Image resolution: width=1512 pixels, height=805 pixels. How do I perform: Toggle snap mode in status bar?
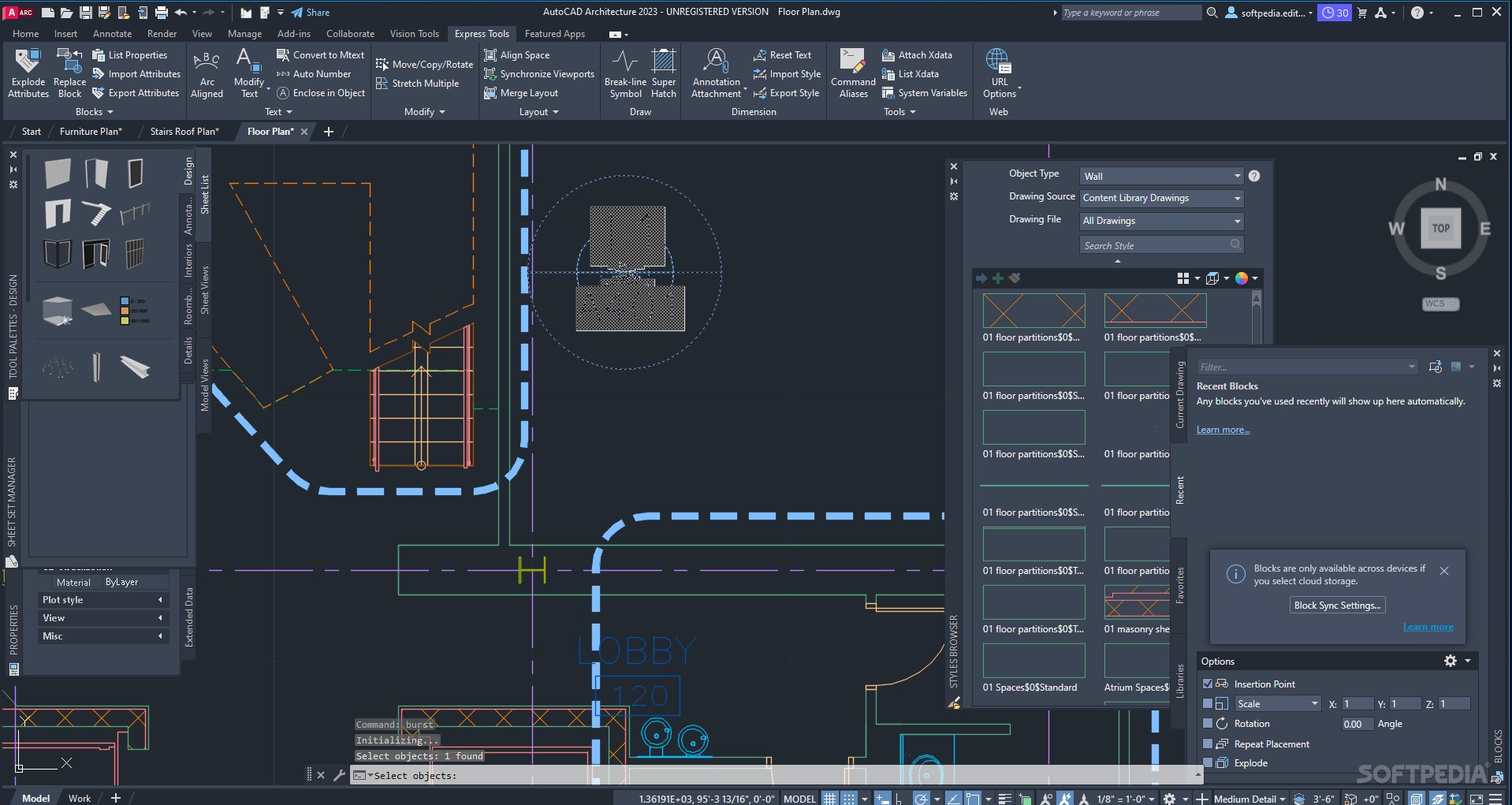click(x=849, y=798)
